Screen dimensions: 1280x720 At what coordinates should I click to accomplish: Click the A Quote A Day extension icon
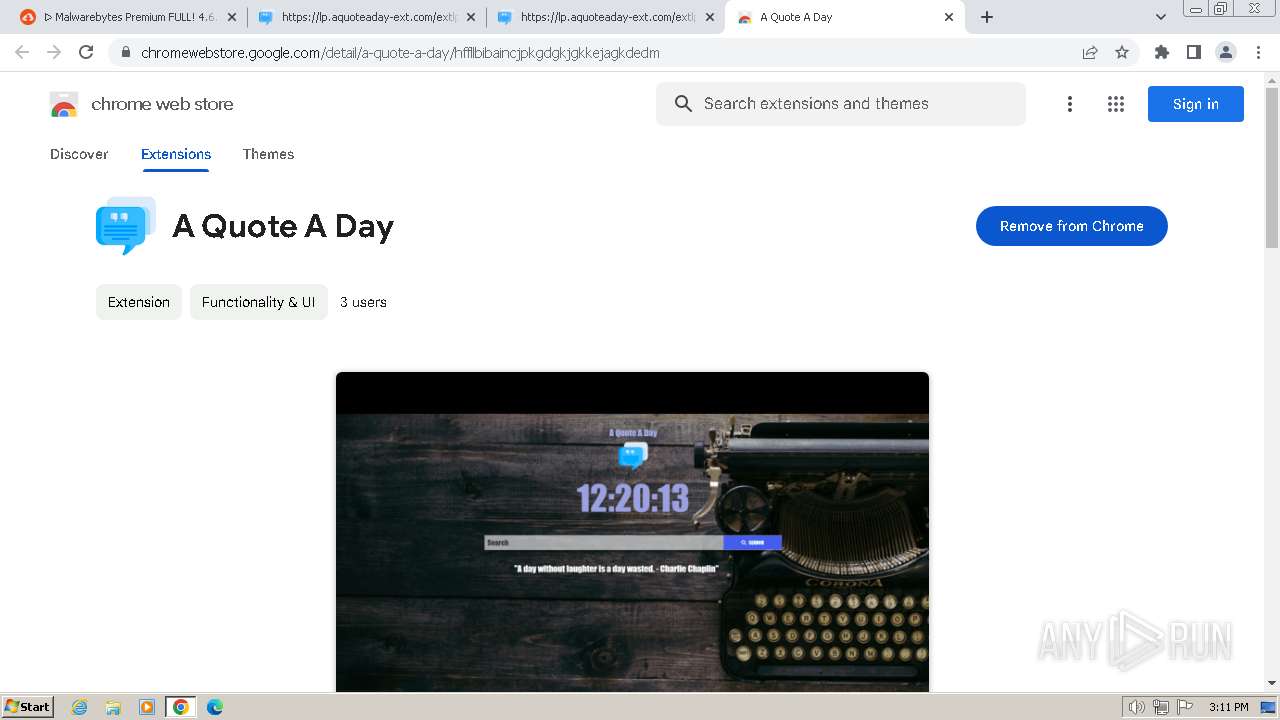click(126, 226)
